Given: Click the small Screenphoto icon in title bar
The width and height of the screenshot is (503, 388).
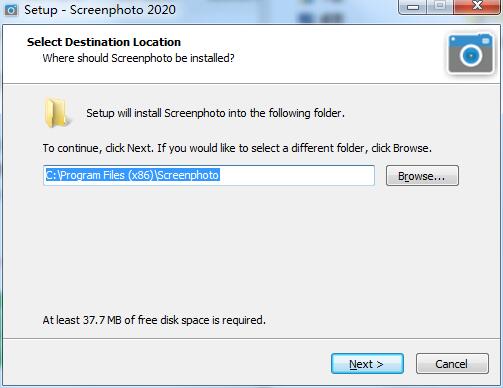Looking at the screenshot, I should click(10, 10).
